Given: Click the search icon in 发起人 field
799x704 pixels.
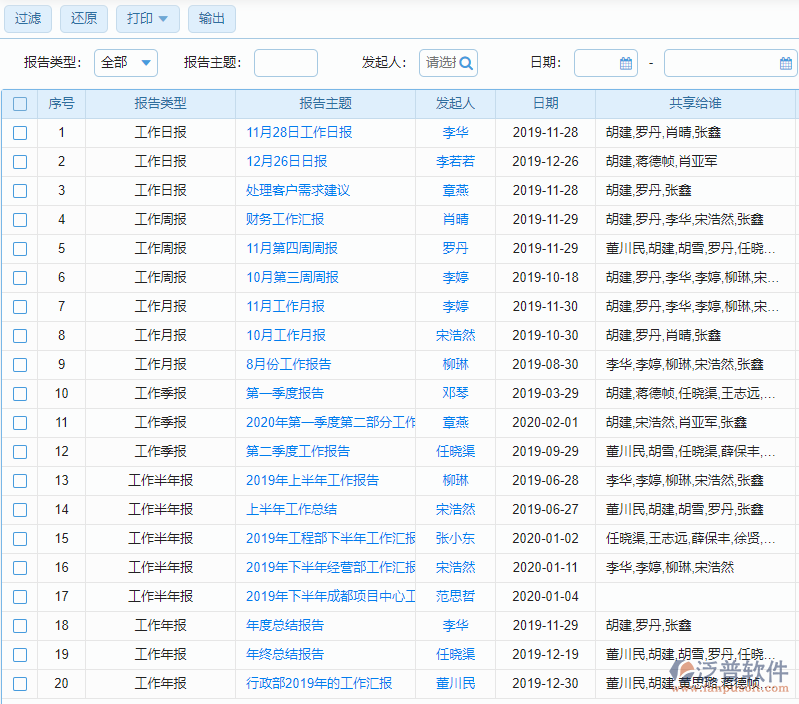Looking at the screenshot, I should click(x=466, y=63).
